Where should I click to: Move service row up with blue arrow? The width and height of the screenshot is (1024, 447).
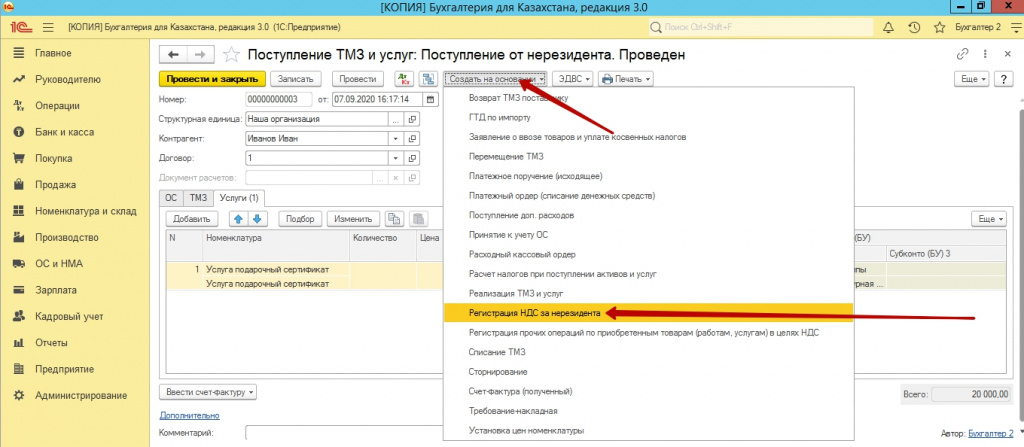pyautogui.click(x=238, y=219)
